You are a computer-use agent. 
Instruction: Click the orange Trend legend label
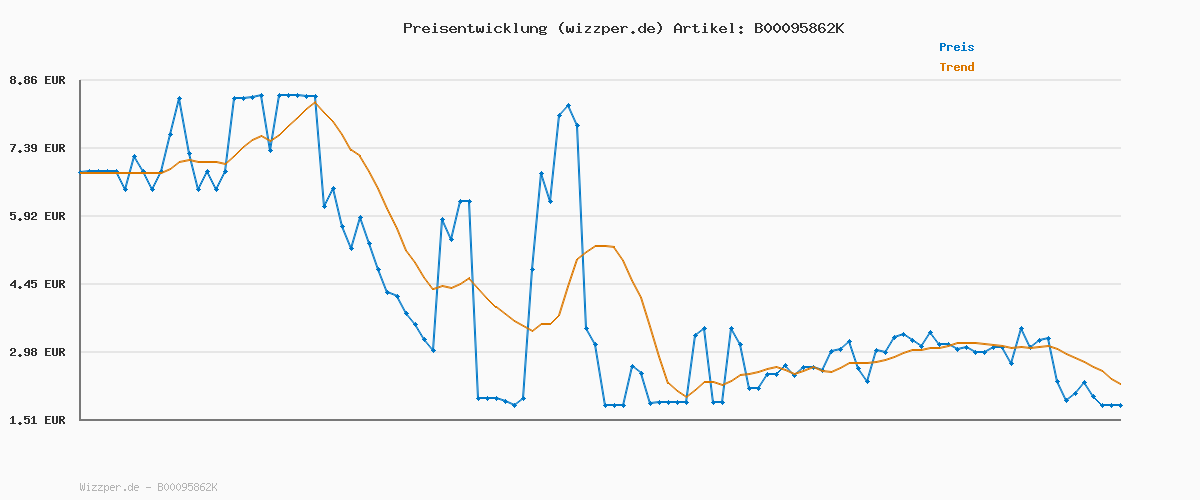point(956,67)
